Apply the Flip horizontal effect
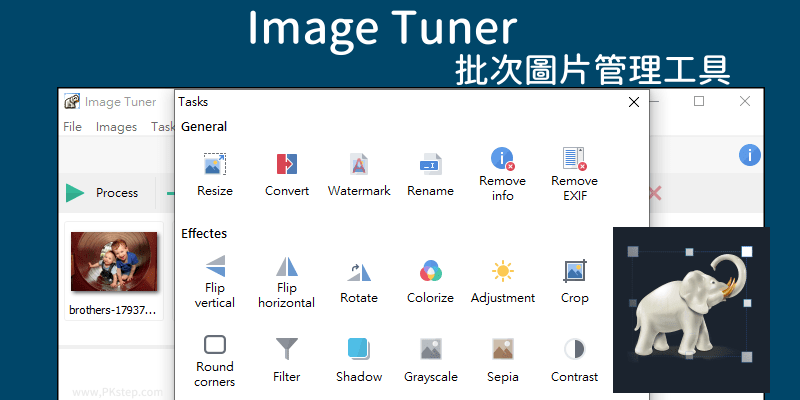This screenshot has height=400, width=800. (287, 282)
